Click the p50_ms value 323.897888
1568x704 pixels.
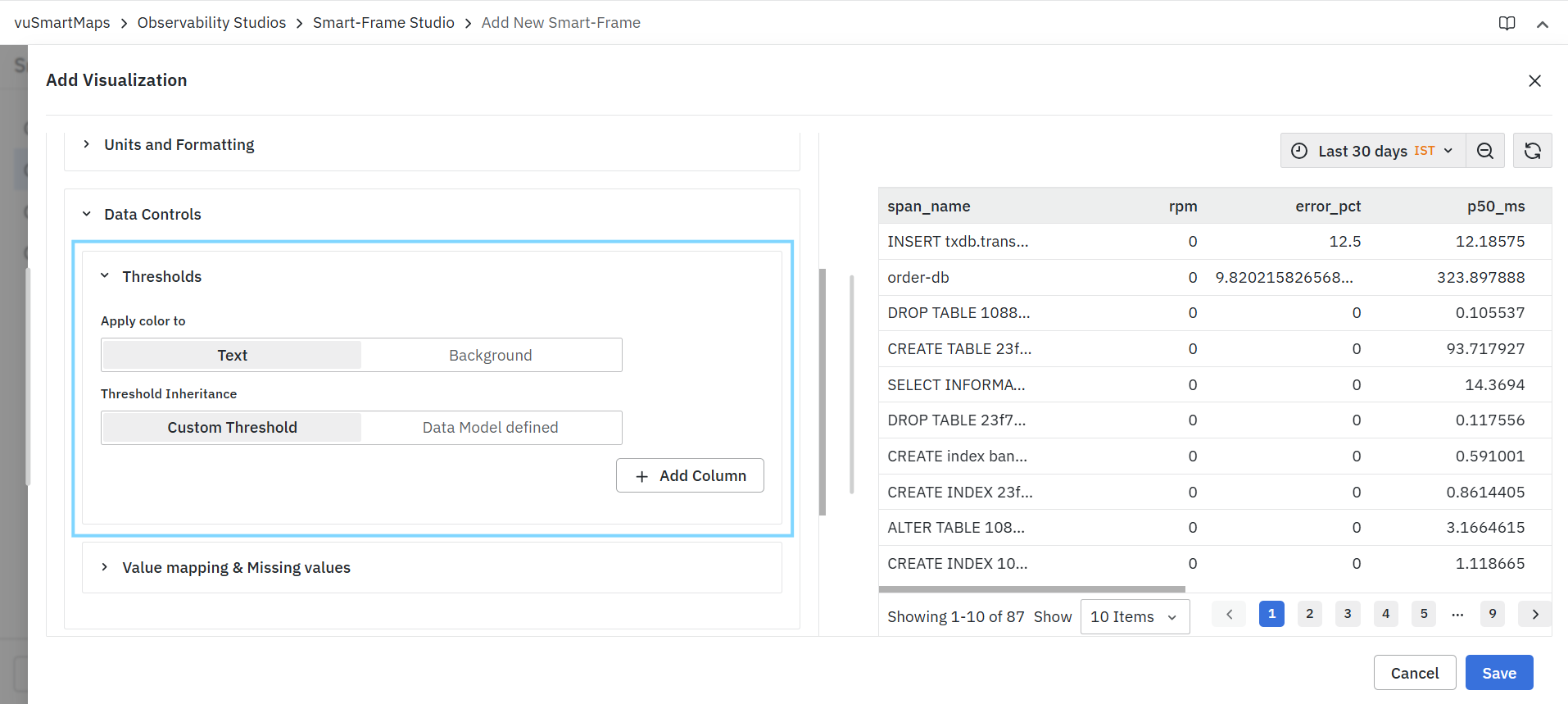(1481, 278)
